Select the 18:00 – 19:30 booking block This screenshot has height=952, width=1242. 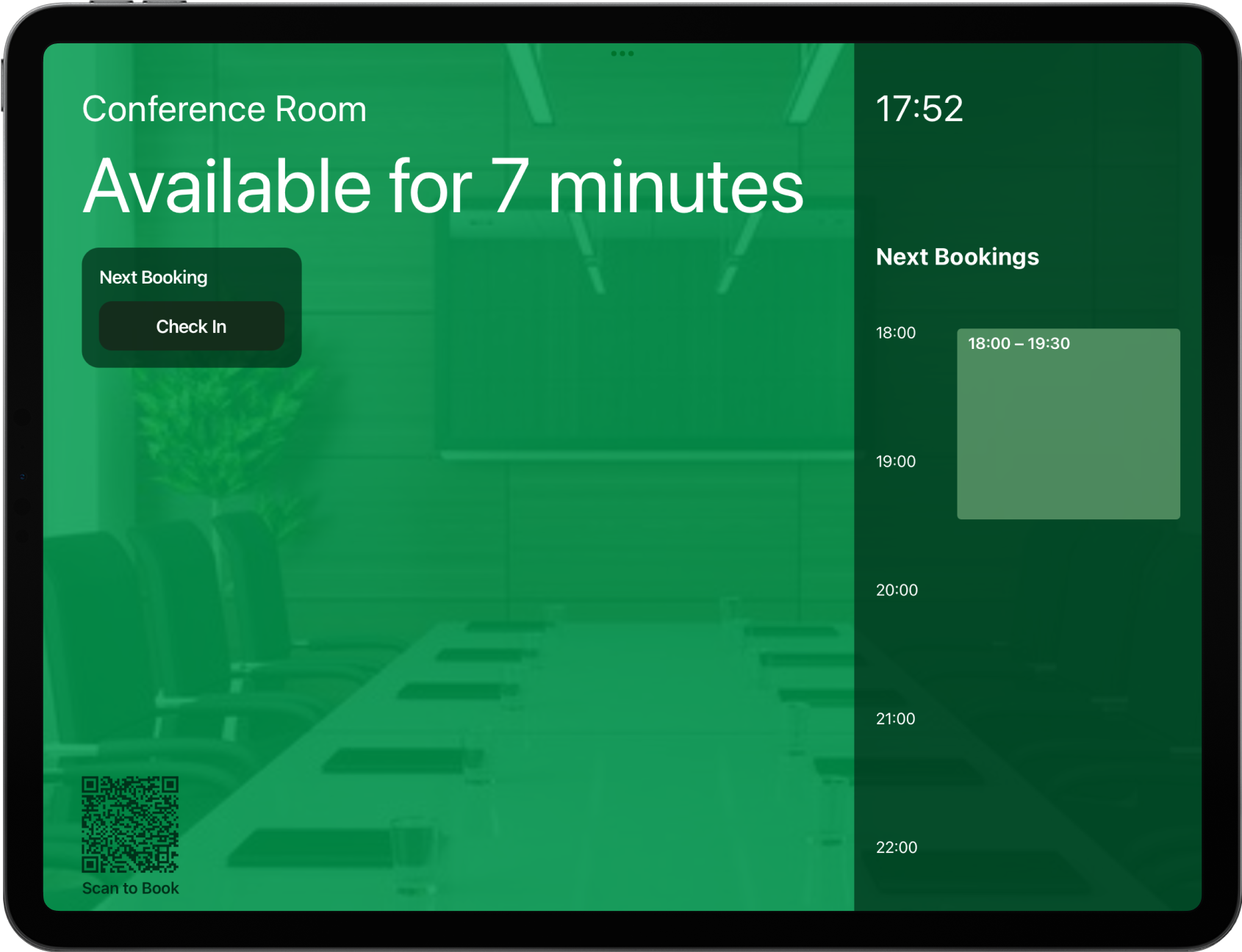(1068, 424)
